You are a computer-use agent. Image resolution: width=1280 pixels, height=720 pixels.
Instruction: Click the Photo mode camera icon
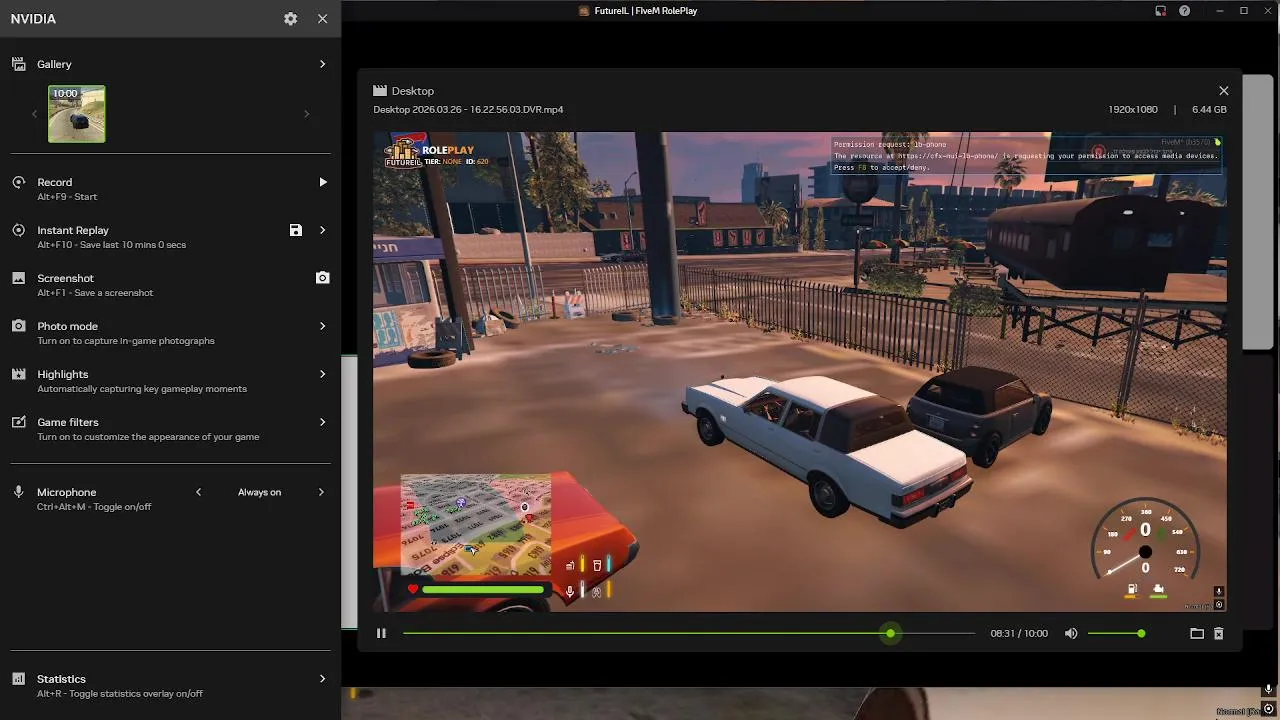18,326
